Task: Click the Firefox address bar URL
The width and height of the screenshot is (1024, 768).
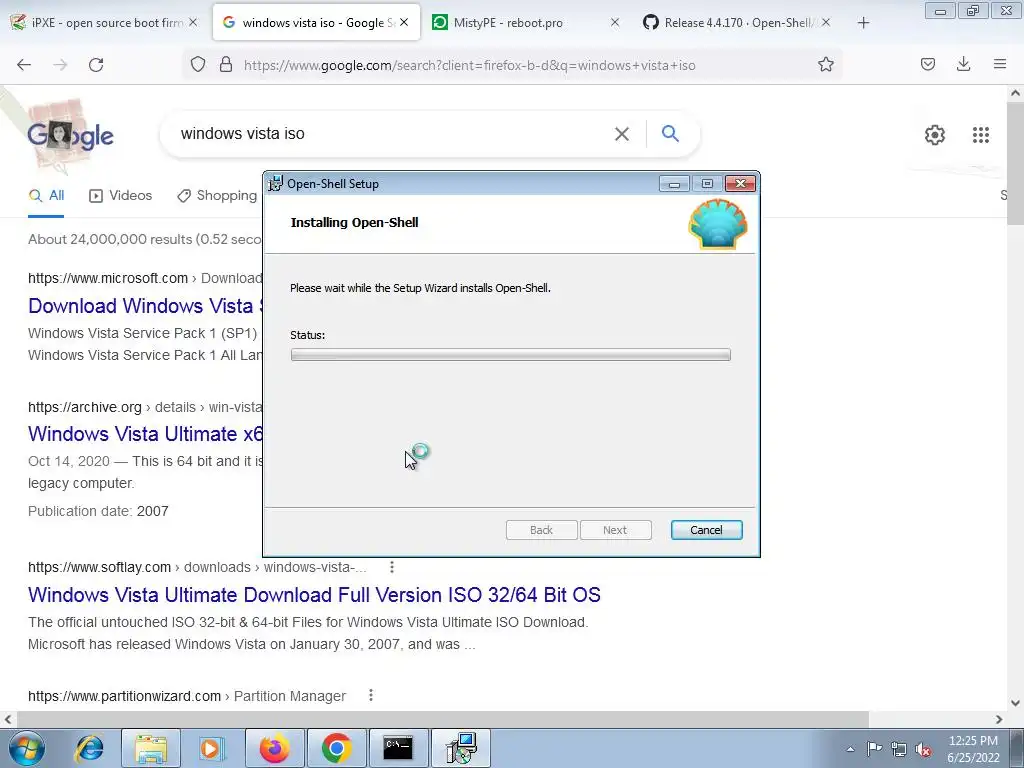Action: [470, 65]
